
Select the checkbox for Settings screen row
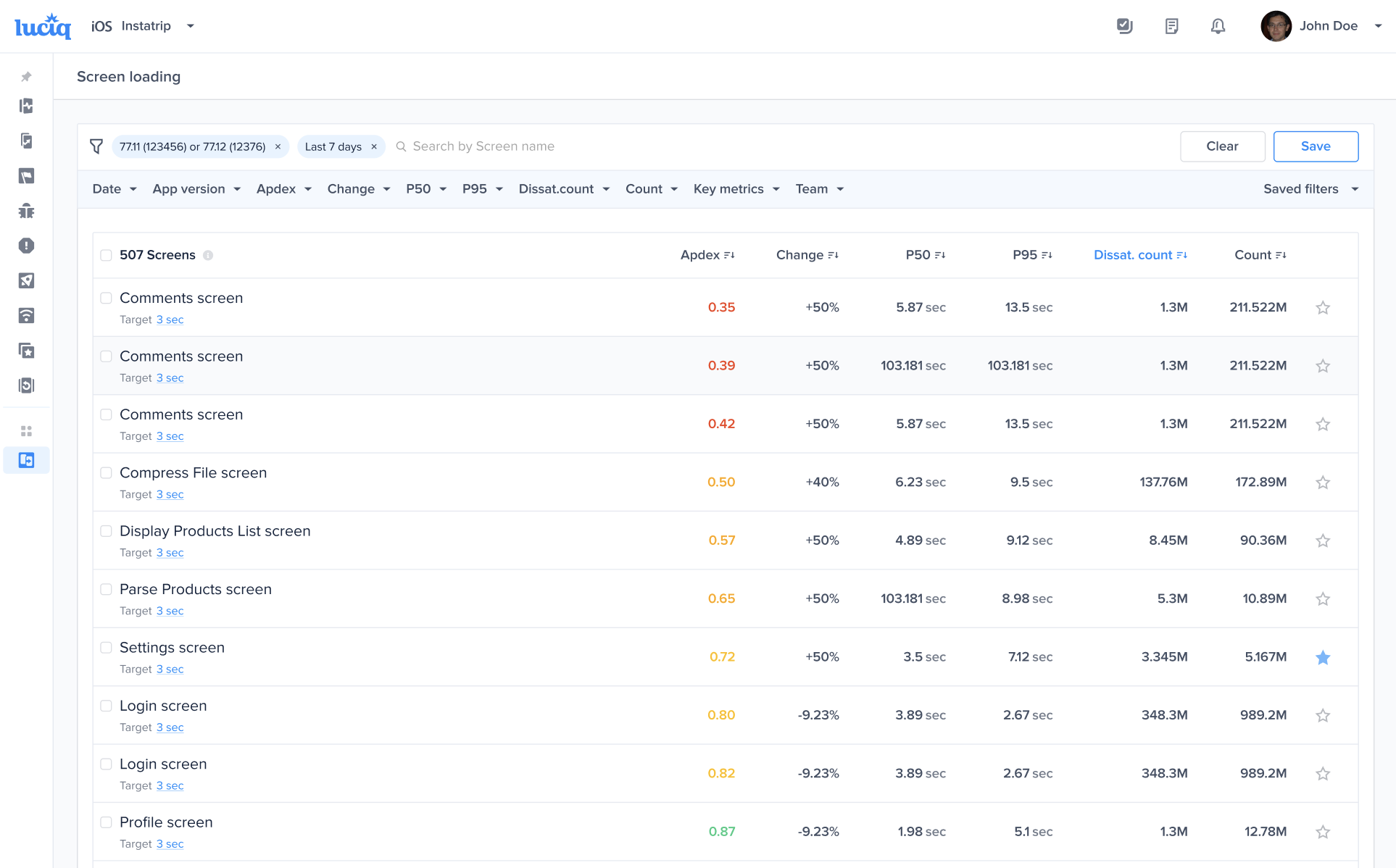(x=106, y=648)
